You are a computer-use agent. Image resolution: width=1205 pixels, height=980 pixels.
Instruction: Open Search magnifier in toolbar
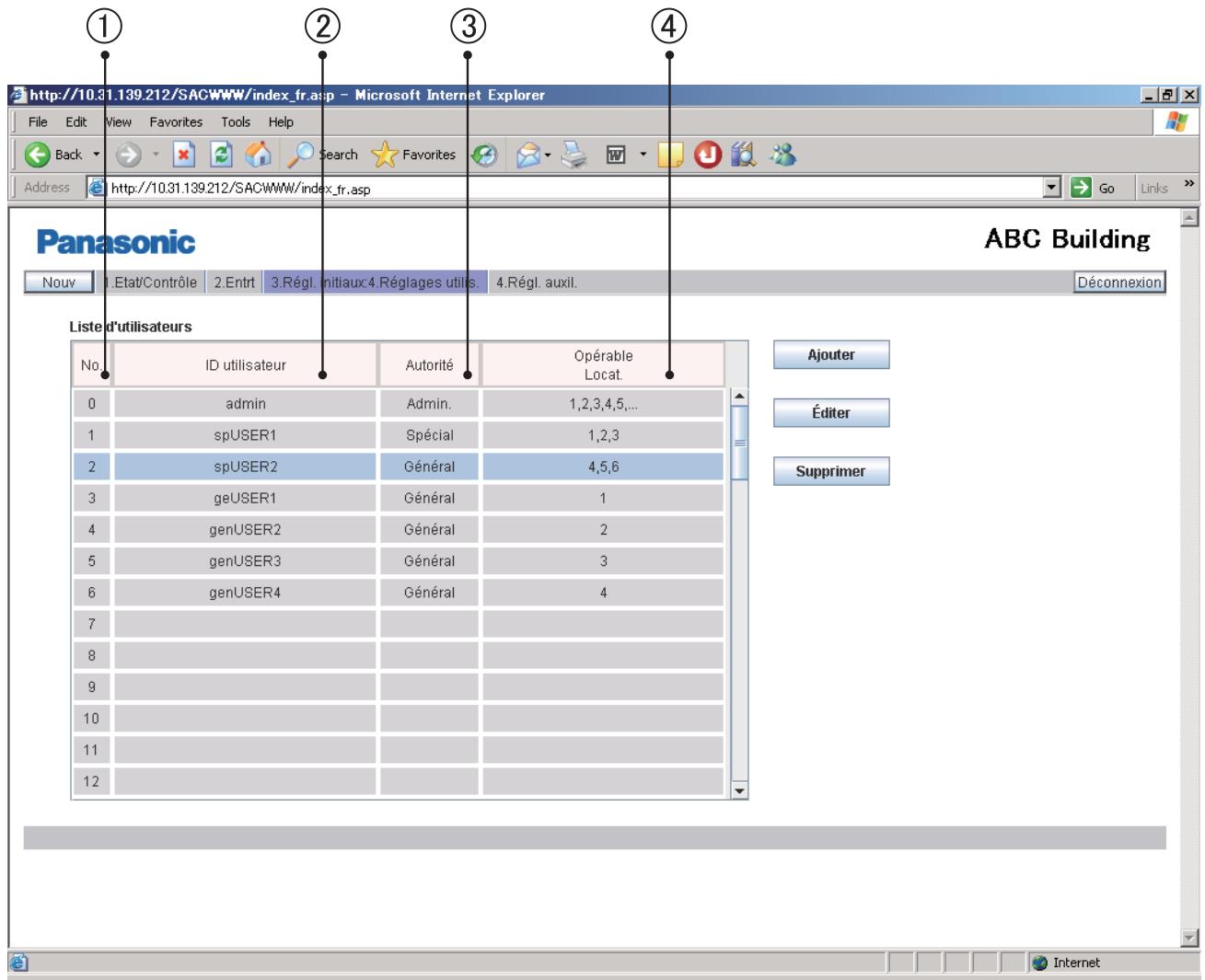[299, 155]
